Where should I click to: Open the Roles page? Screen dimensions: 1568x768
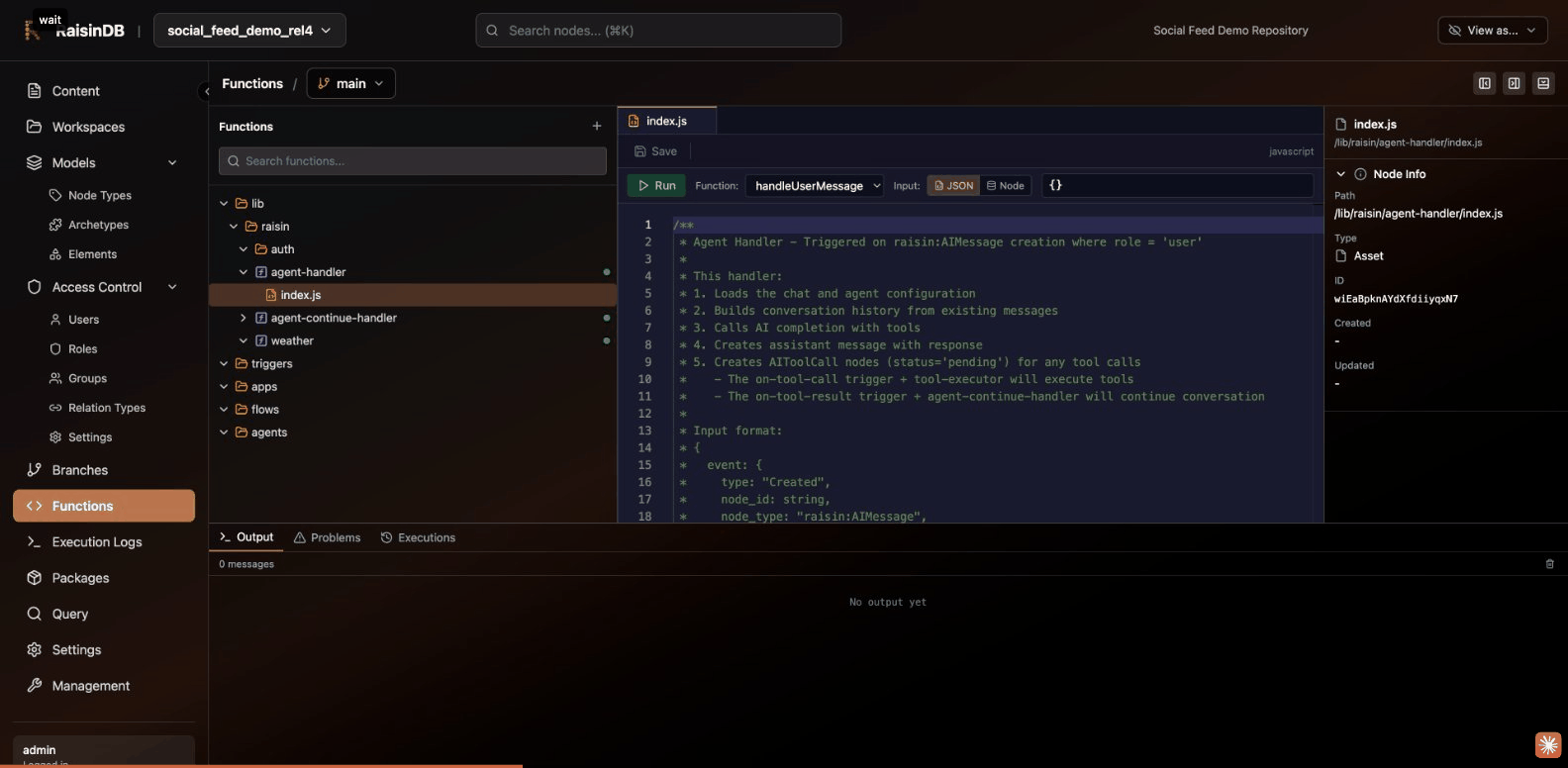pyautogui.click(x=82, y=349)
